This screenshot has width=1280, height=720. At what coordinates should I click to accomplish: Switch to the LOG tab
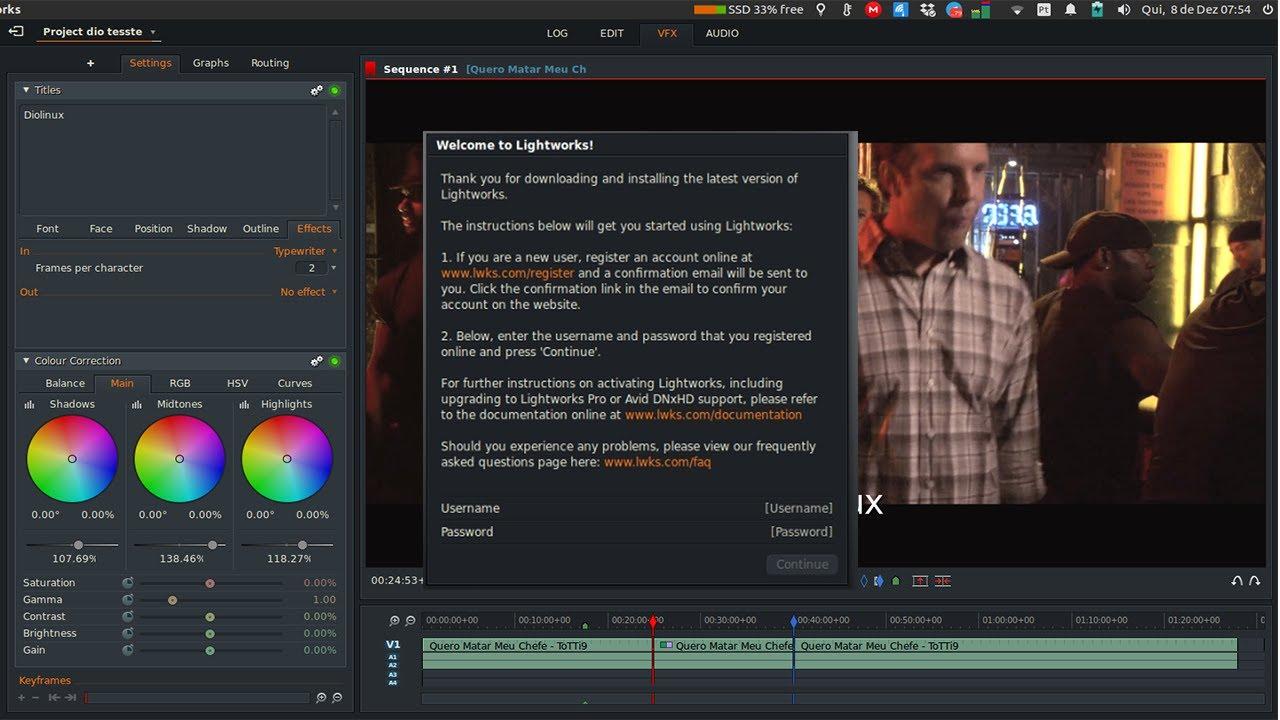point(557,33)
